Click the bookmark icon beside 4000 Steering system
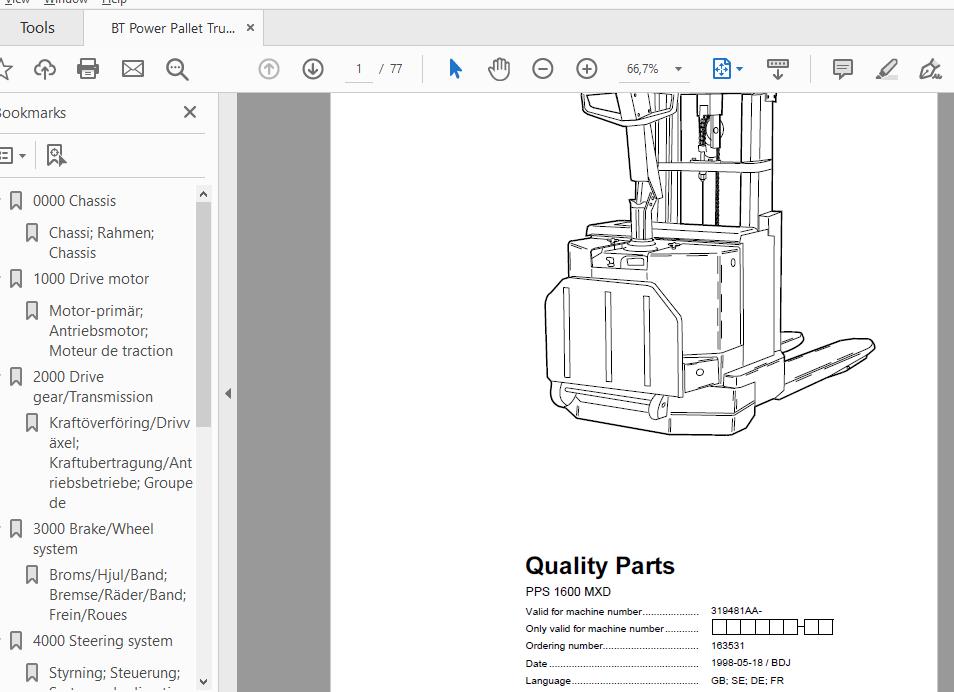Image resolution: width=954 pixels, height=692 pixels. 16,641
